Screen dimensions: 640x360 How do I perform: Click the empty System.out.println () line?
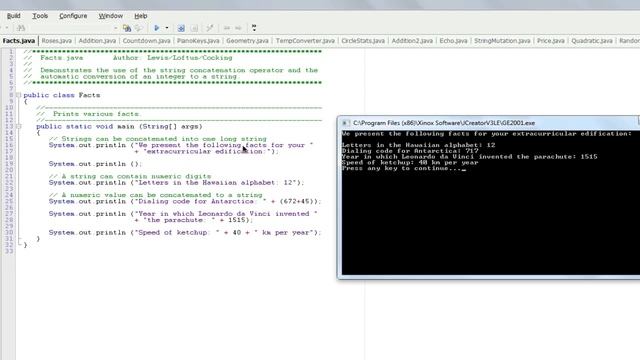(x=95, y=164)
